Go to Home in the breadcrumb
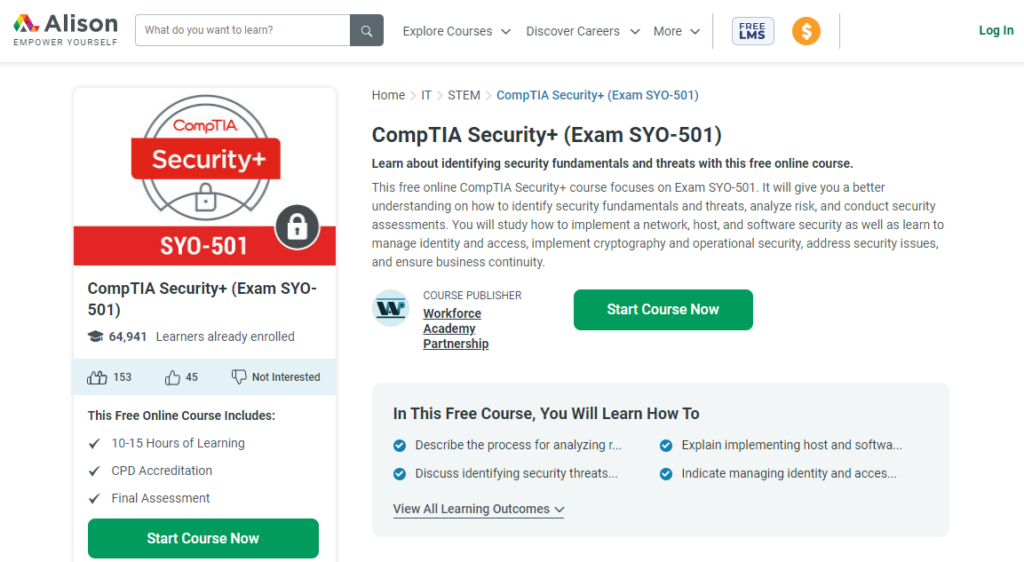The width and height of the screenshot is (1024, 562). pos(389,95)
